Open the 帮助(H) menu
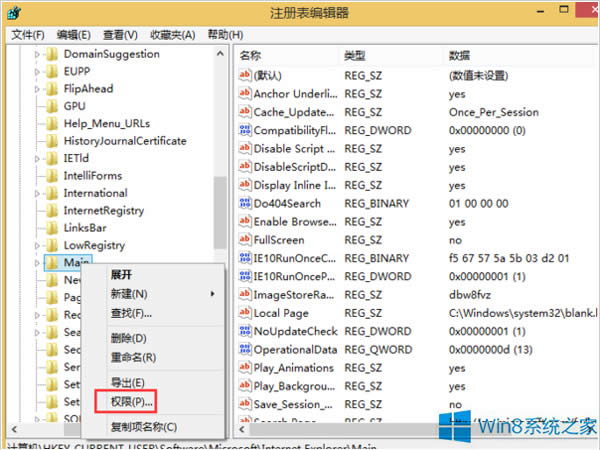The height and width of the screenshot is (450, 600). coord(225,35)
